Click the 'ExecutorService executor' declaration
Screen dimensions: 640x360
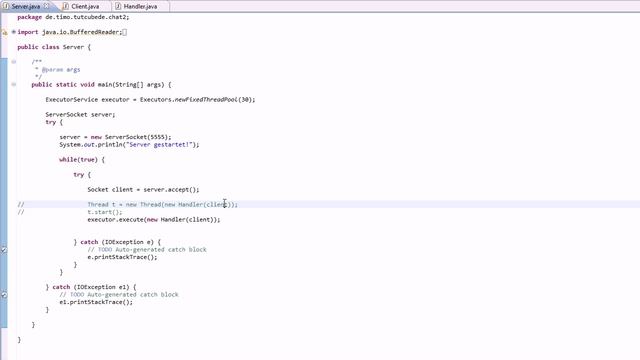[87, 100]
